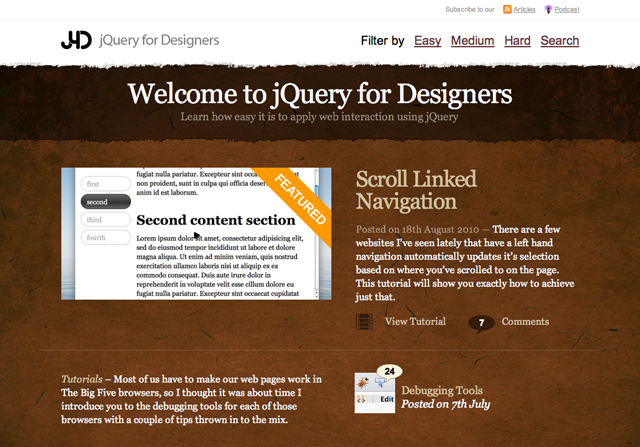The height and width of the screenshot is (447, 640).
Task: Click the purple podcast icon
Action: tap(549, 9)
